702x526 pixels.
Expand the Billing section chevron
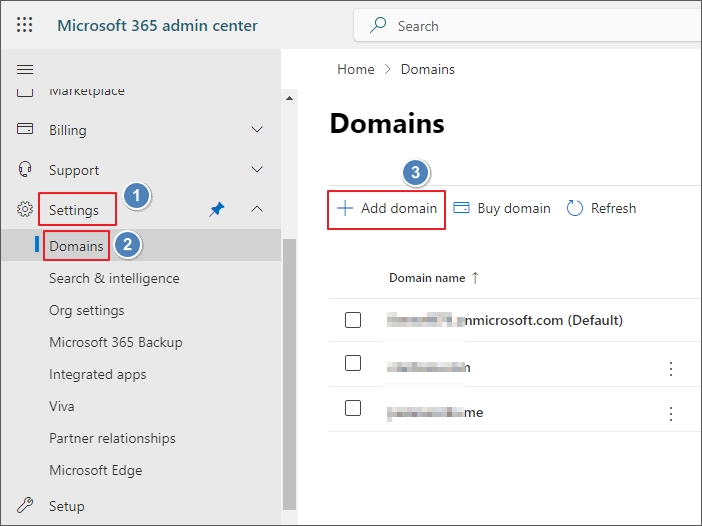point(257,129)
